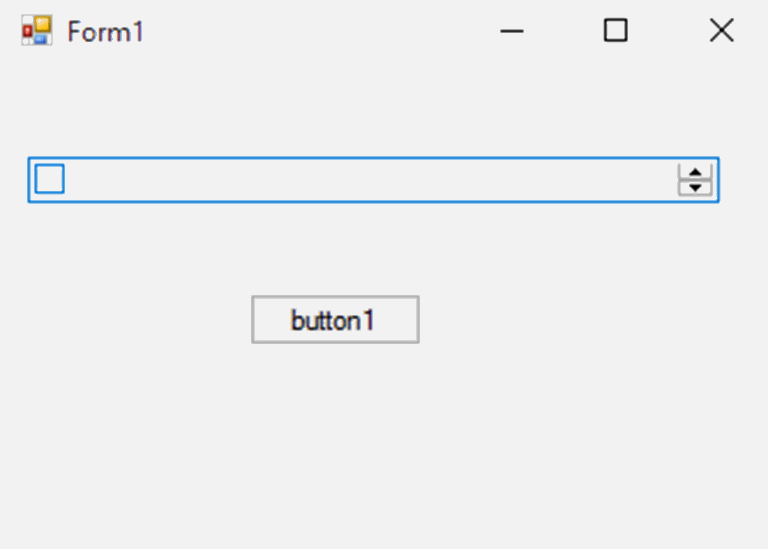
Task: Focus the empty picker input field
Action: pyautogui.click(x=373, y=180)
